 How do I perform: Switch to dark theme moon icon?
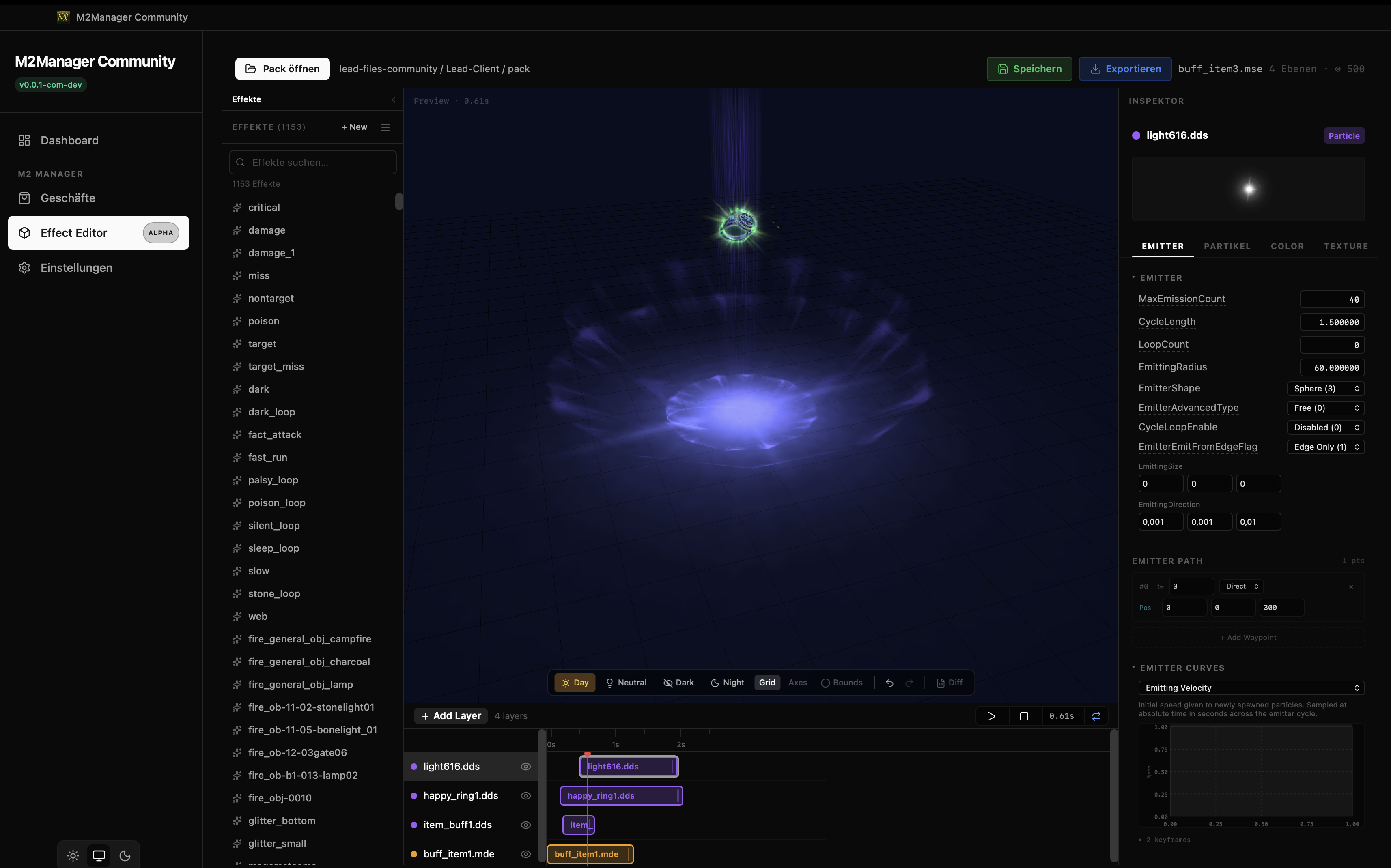125,855
